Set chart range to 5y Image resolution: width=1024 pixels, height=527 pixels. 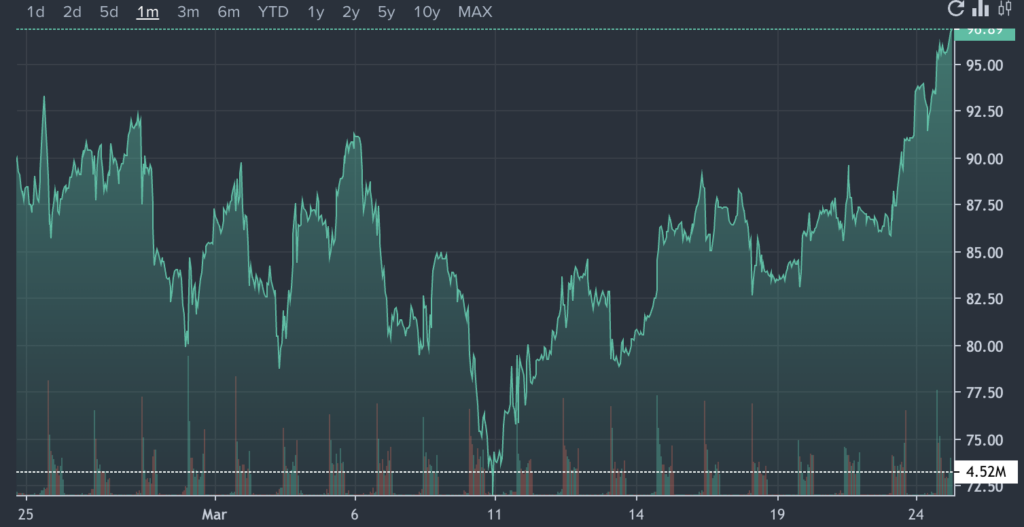pyautogui.click(x=386, y=12)
